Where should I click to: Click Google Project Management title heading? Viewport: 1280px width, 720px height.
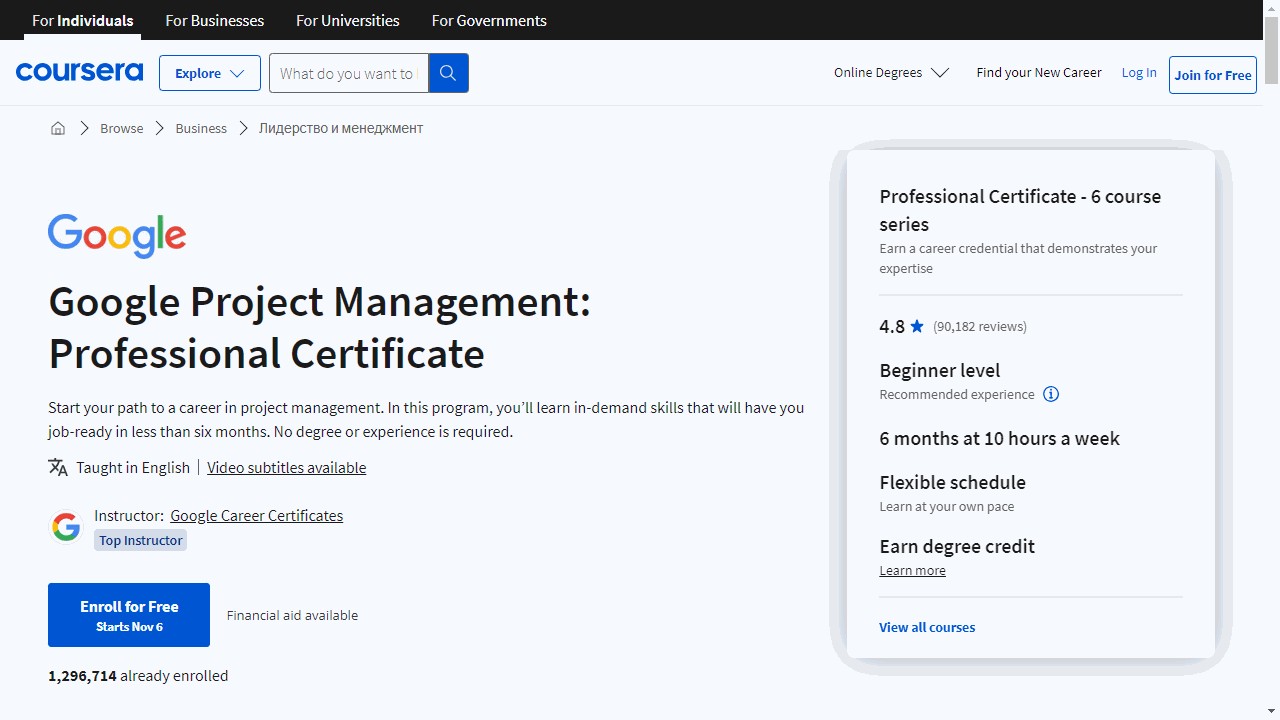(x=320, y=327)
